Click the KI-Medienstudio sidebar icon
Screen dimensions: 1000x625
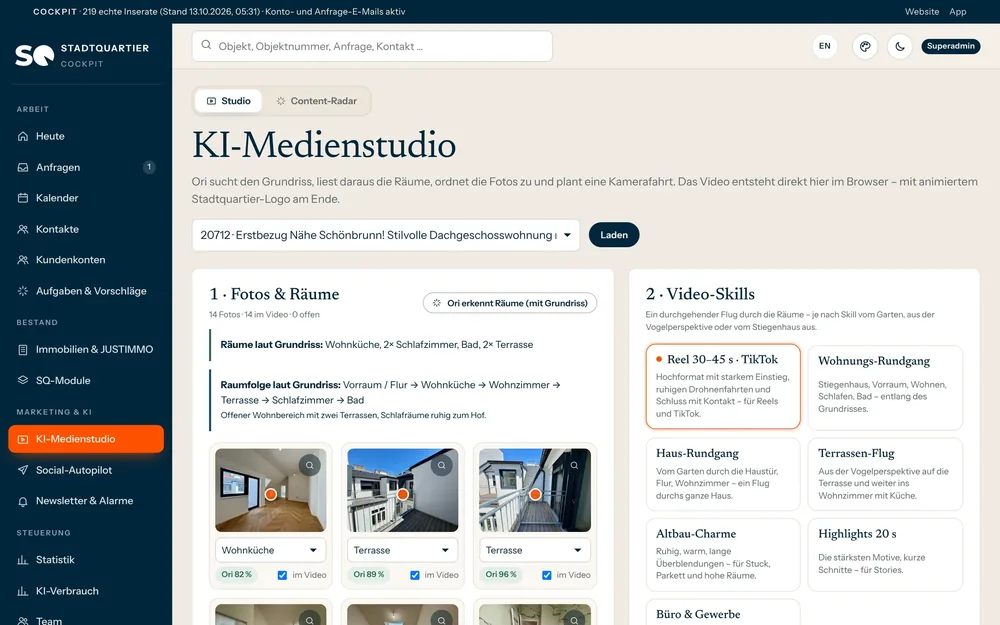click(x=23, y=439)
